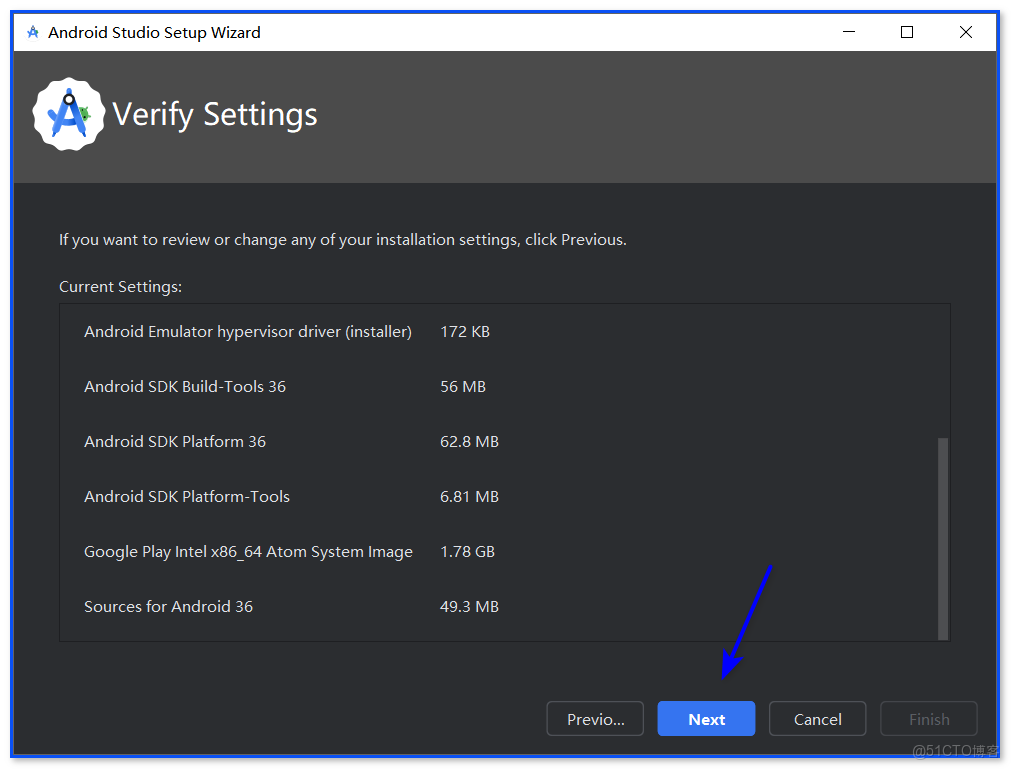The height and width of the screenshot is (769, 1011).
Task: Click the 1.78 GB size label
Action: [469, 551]
